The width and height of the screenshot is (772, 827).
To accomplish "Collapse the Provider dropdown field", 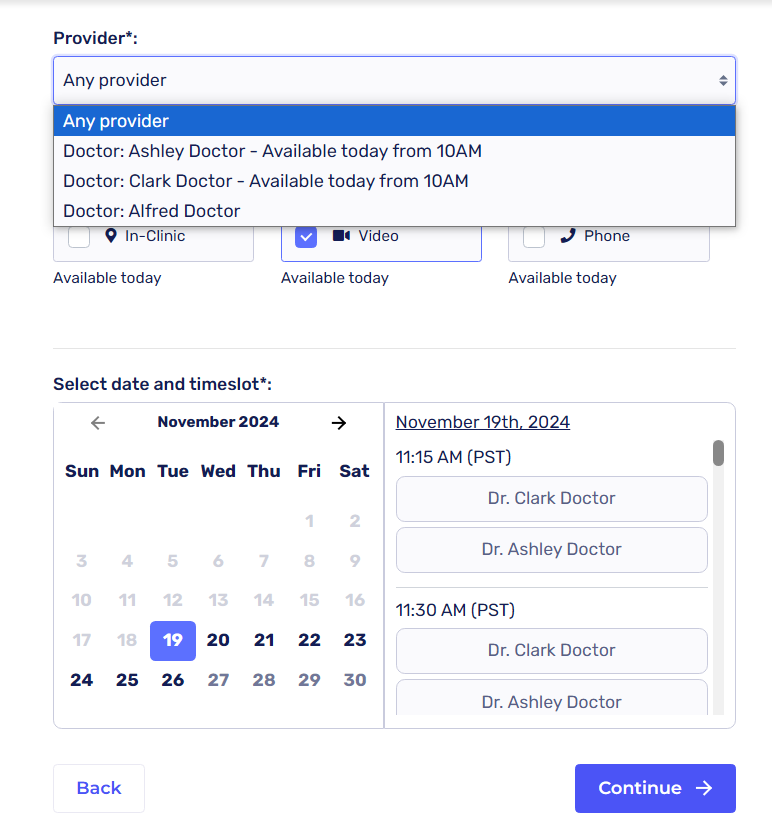I will 394,80.
